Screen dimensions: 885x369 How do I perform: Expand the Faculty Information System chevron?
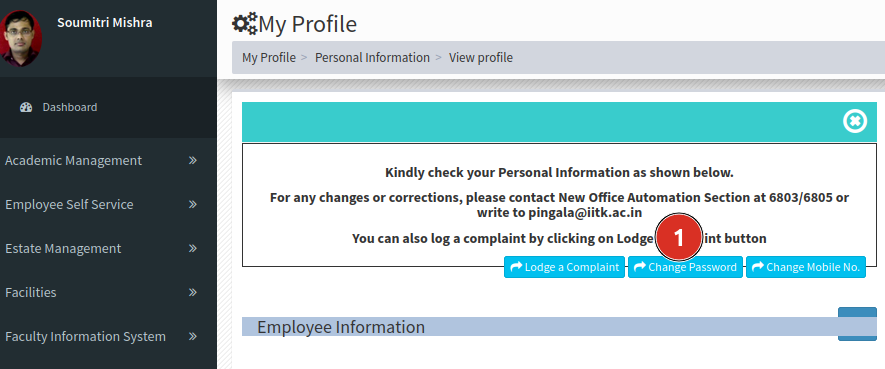pyautogui.click(x=192, y=336)
